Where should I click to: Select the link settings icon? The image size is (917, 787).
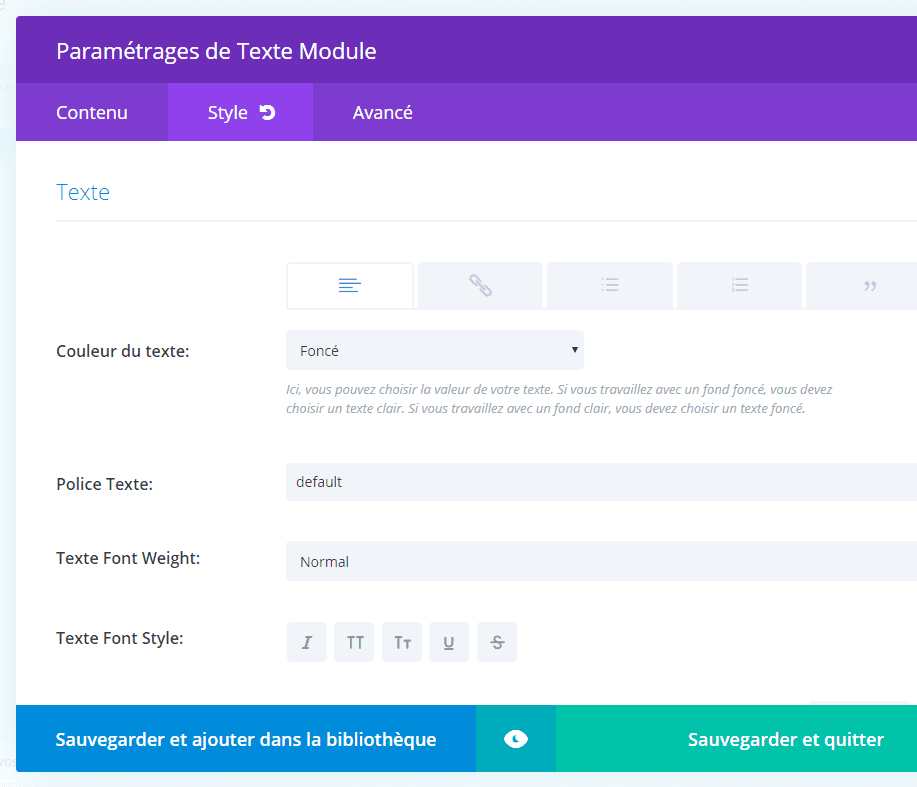480,285
